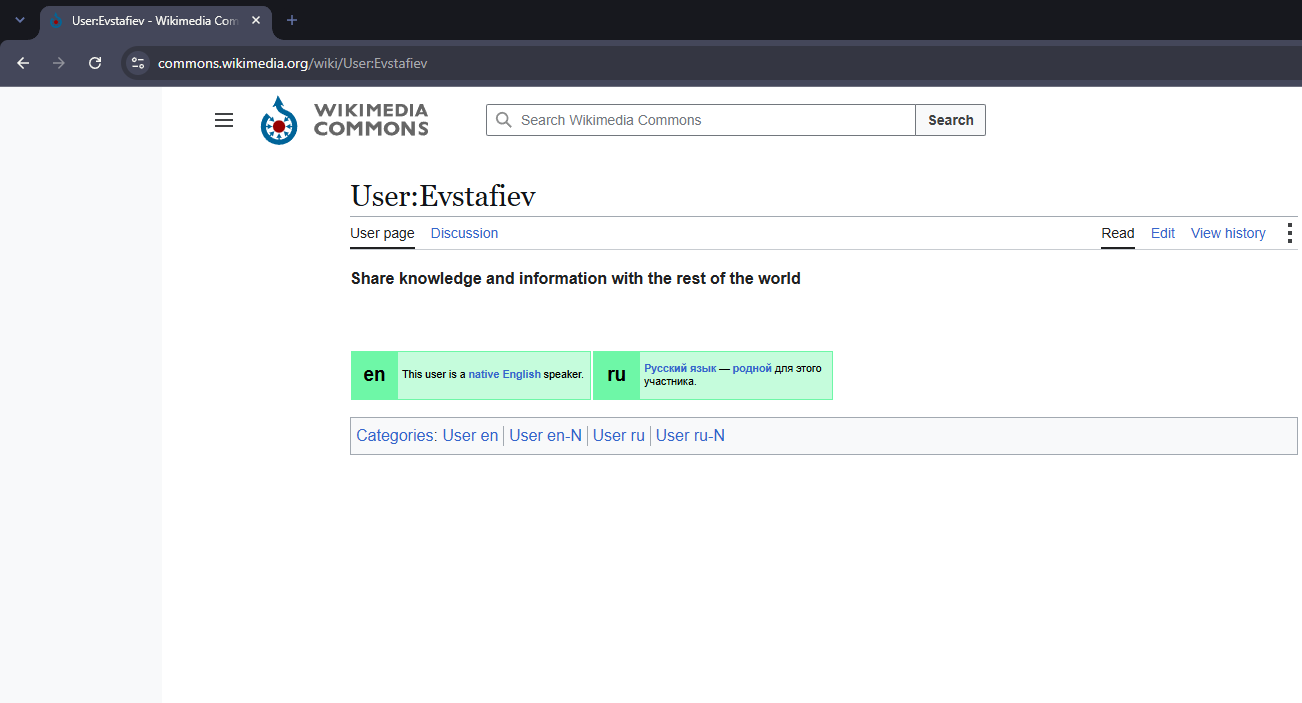Close the User:Evstafiev tab

point(256,20)
